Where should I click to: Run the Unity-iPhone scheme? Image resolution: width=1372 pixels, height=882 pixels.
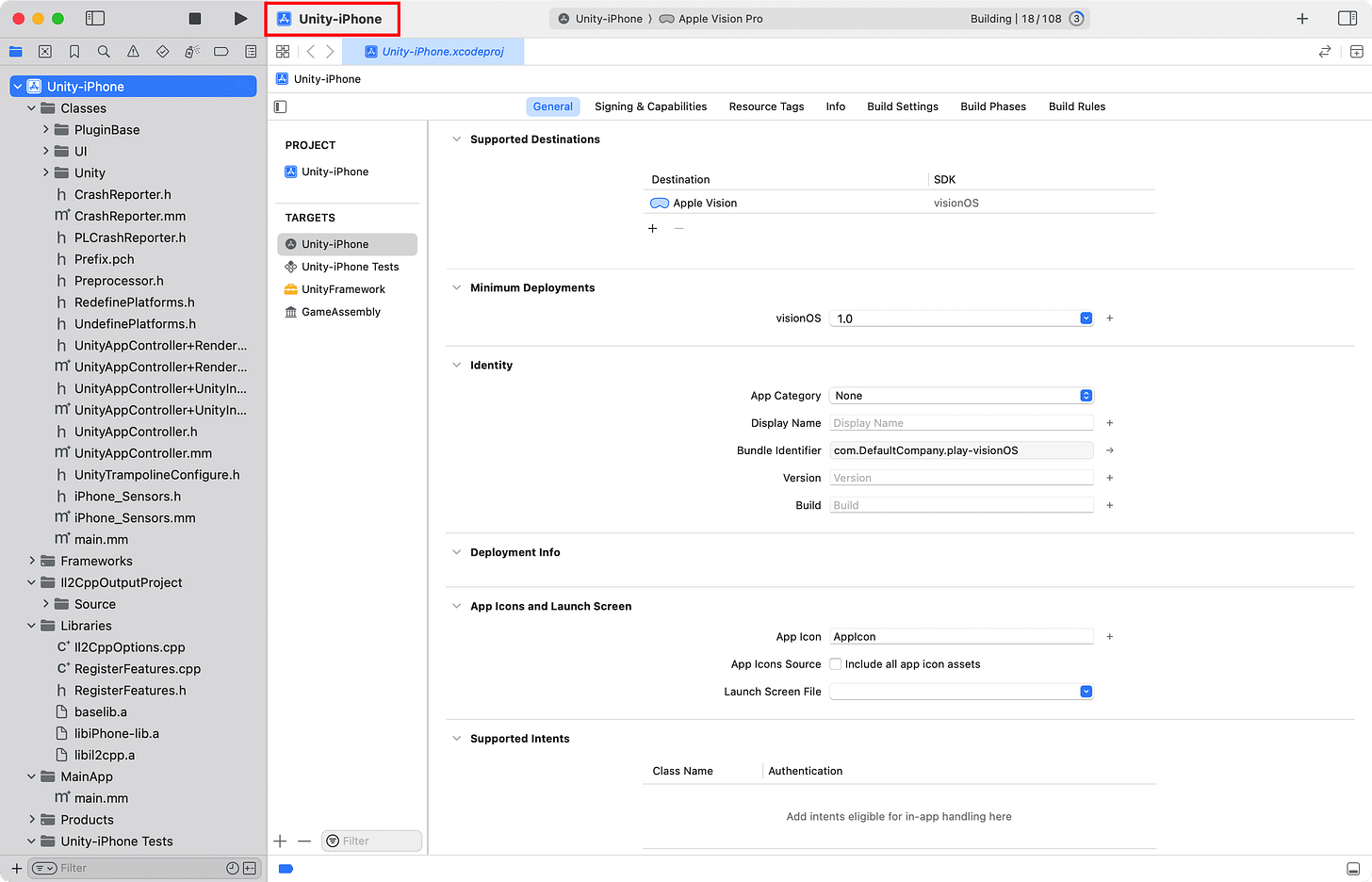click(240, 19)
